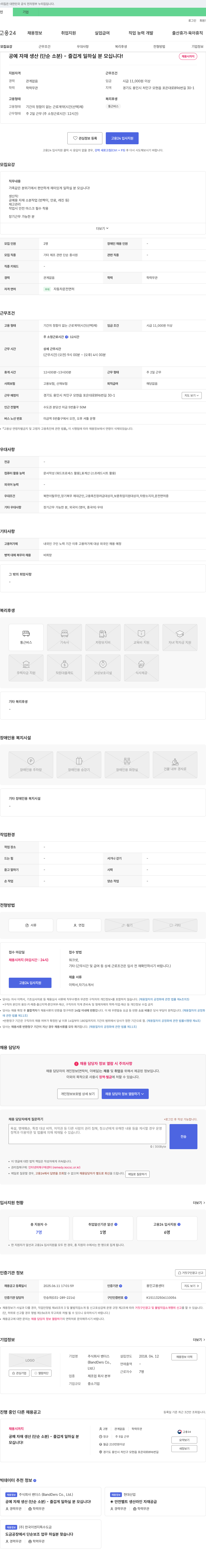
Task: Select the 면접 screening method
Action: point(79,925)
